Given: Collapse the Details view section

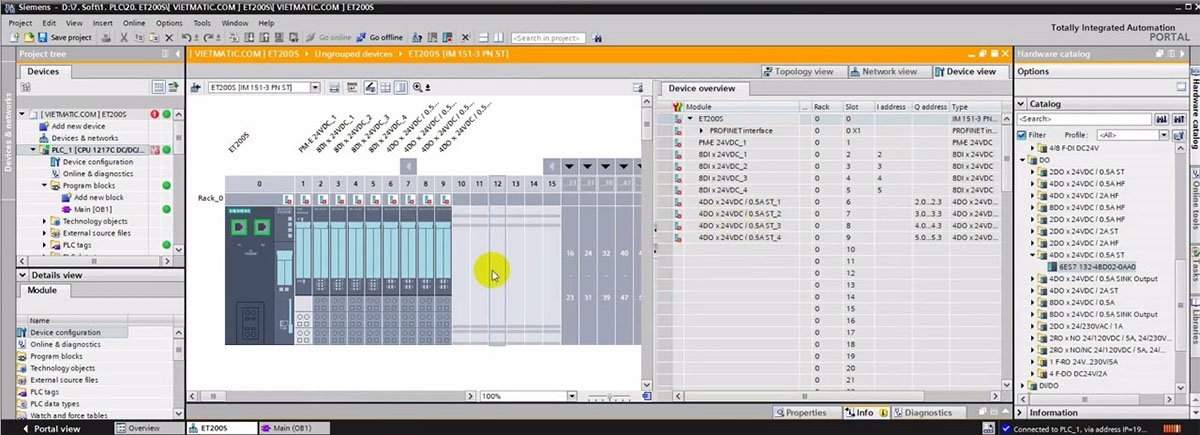Looking at the screenshot, I should [x=22, y=274].
